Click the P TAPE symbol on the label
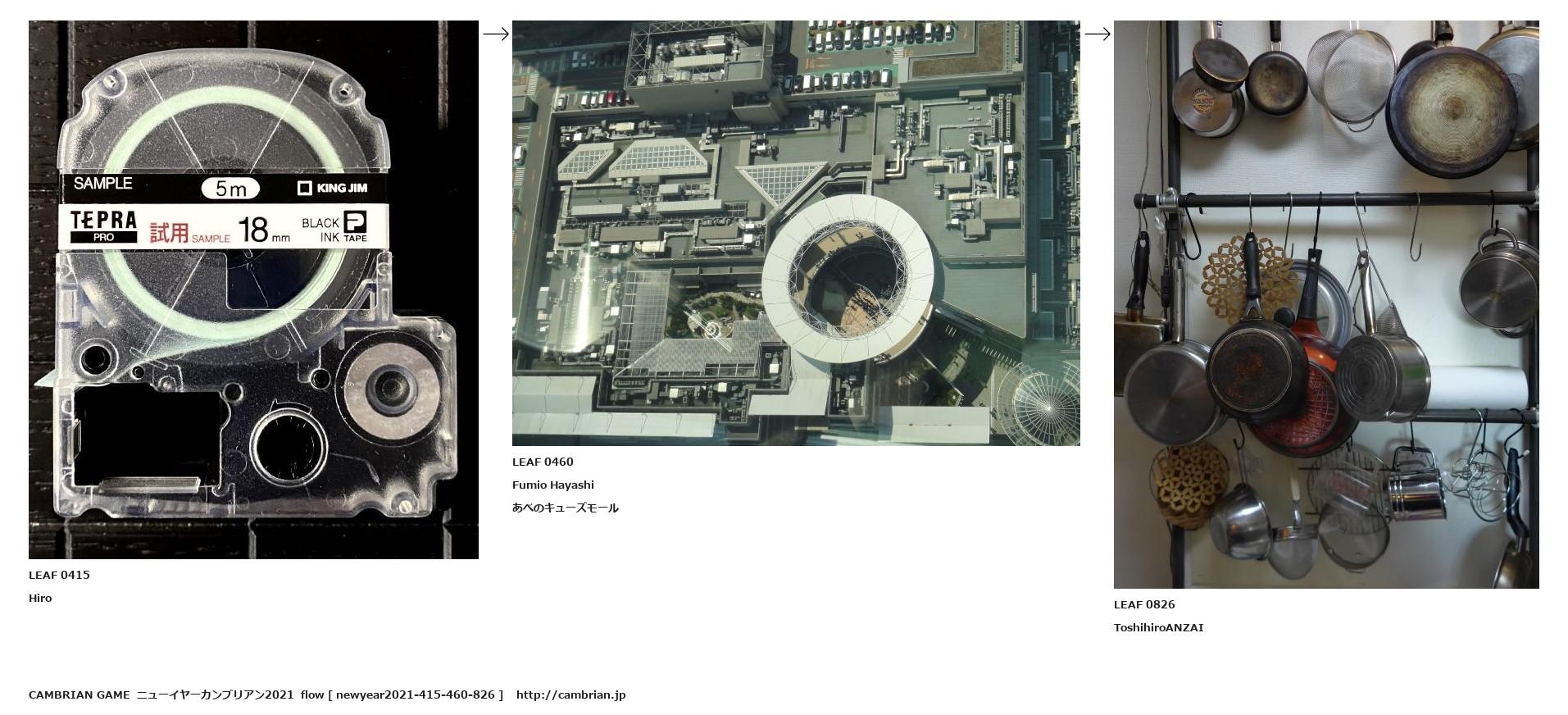The height and width of the screenshot is (715, 1568). tap(355, 227)
